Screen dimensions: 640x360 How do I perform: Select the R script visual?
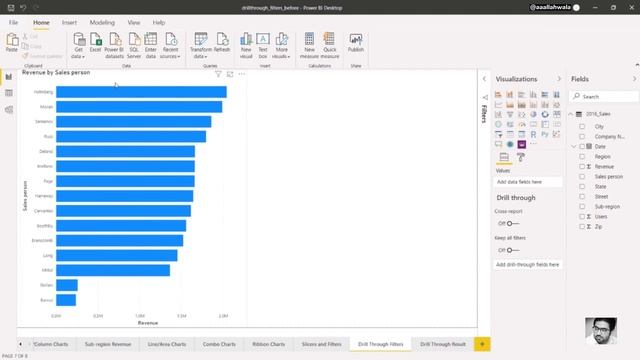533,134
